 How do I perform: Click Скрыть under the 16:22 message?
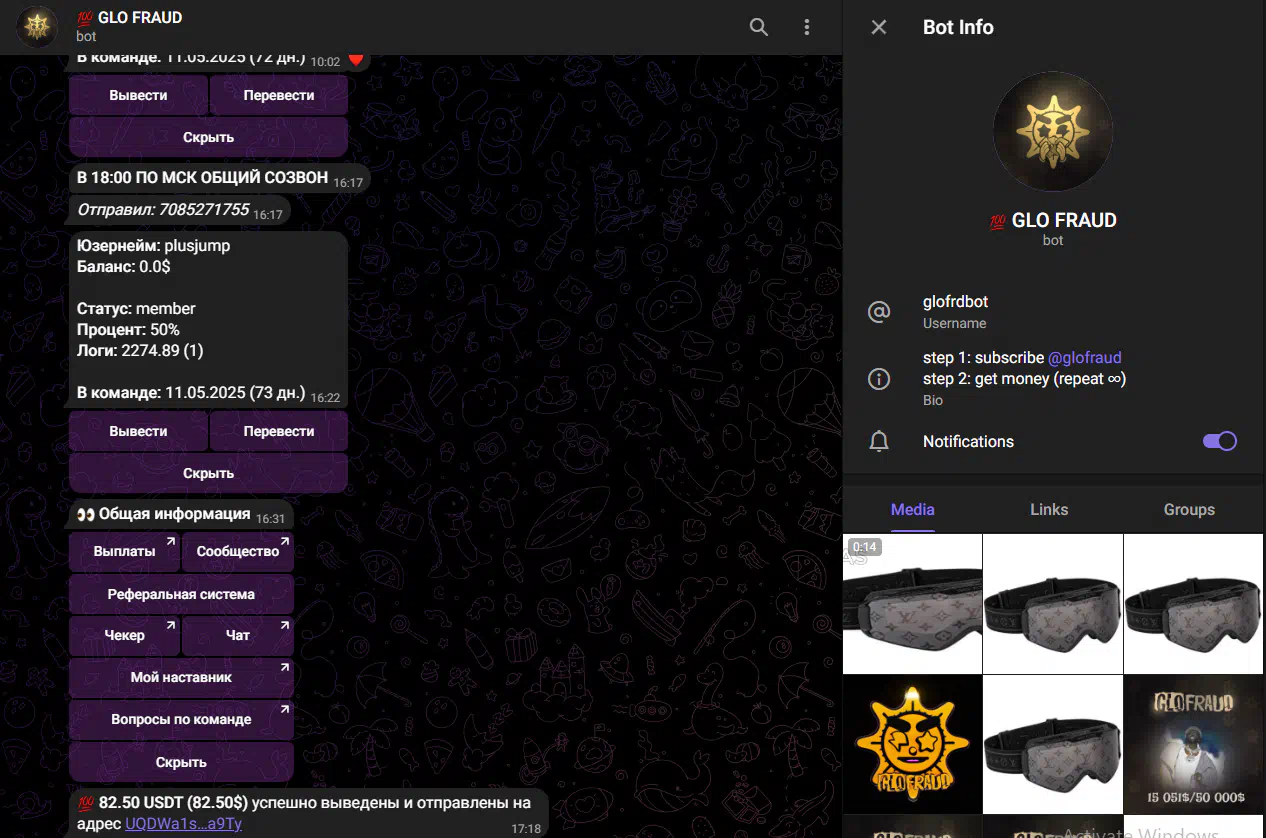point(208,473)
